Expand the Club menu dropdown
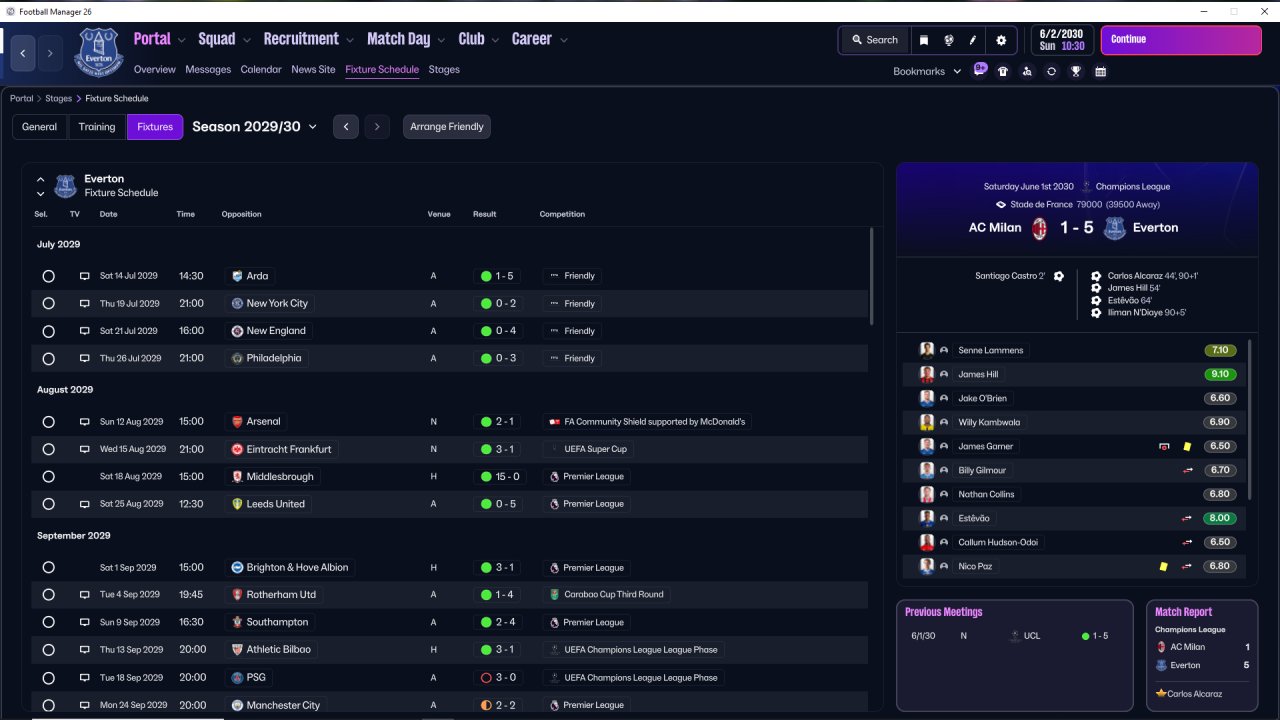 coord(495,41)
